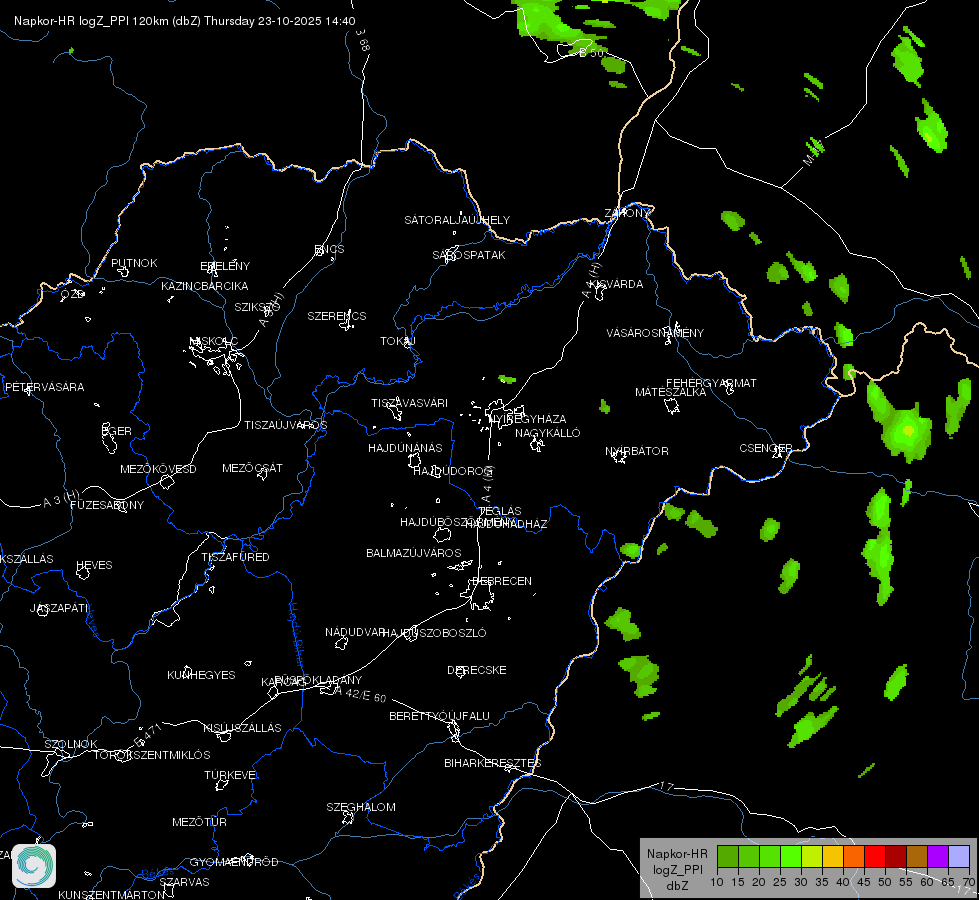Click the swirl logo icon at bottom-left

pos(34,866)
